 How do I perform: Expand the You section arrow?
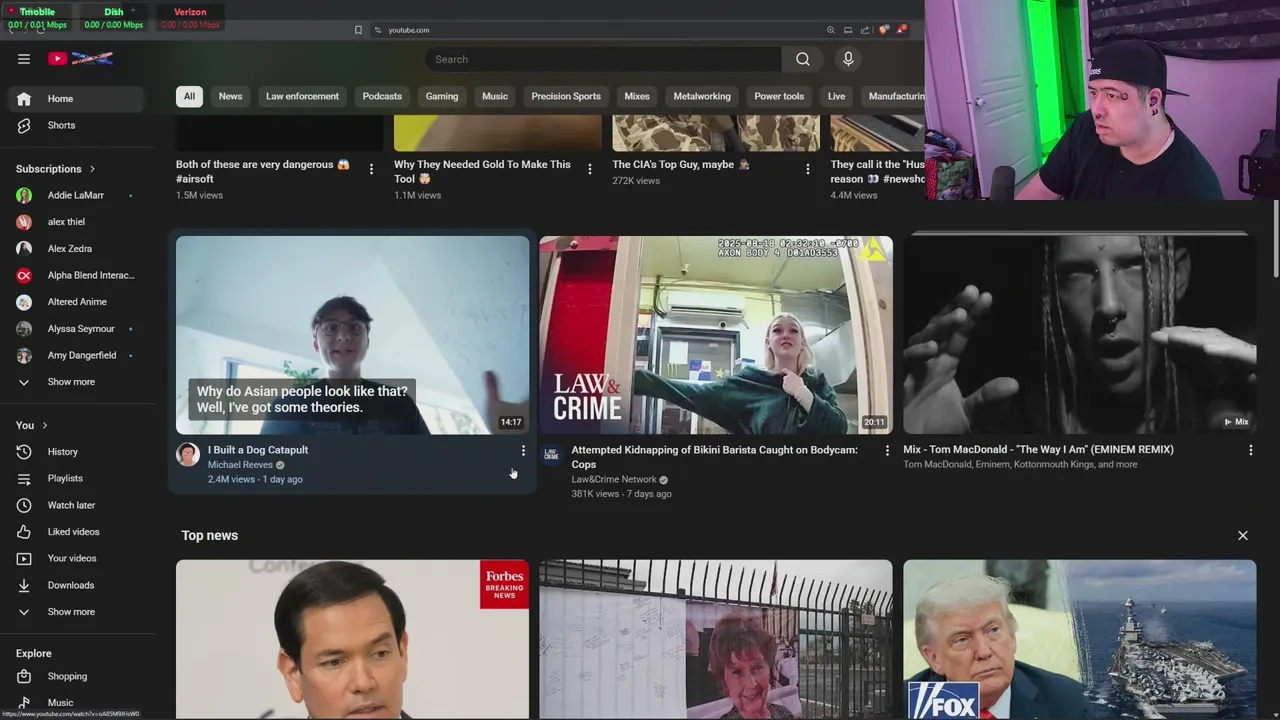pos(45,426)
